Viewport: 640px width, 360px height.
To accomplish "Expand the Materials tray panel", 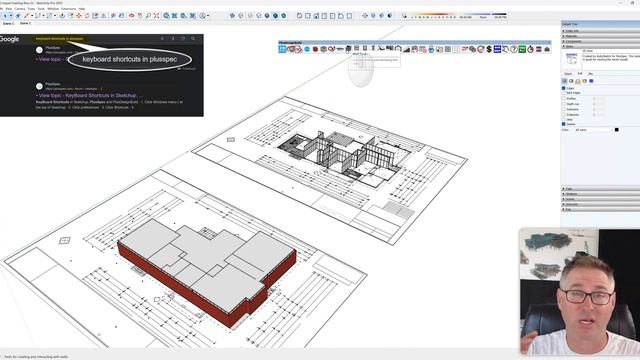I will [x=600, y=36].
